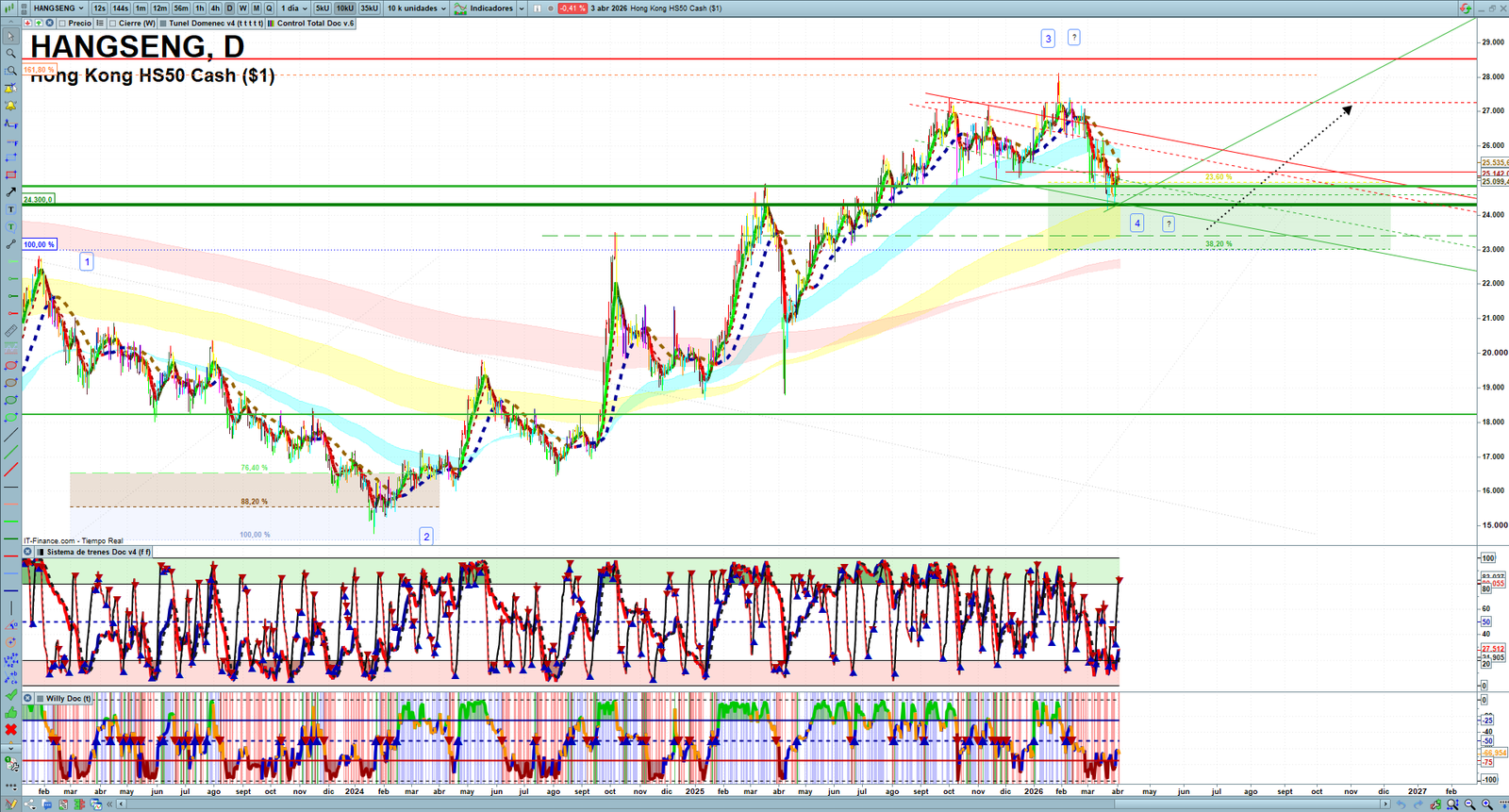The width and height of the screenshot is (1509, 812).
Task: Select the 10kU units button
Action: tap(345, 8)
